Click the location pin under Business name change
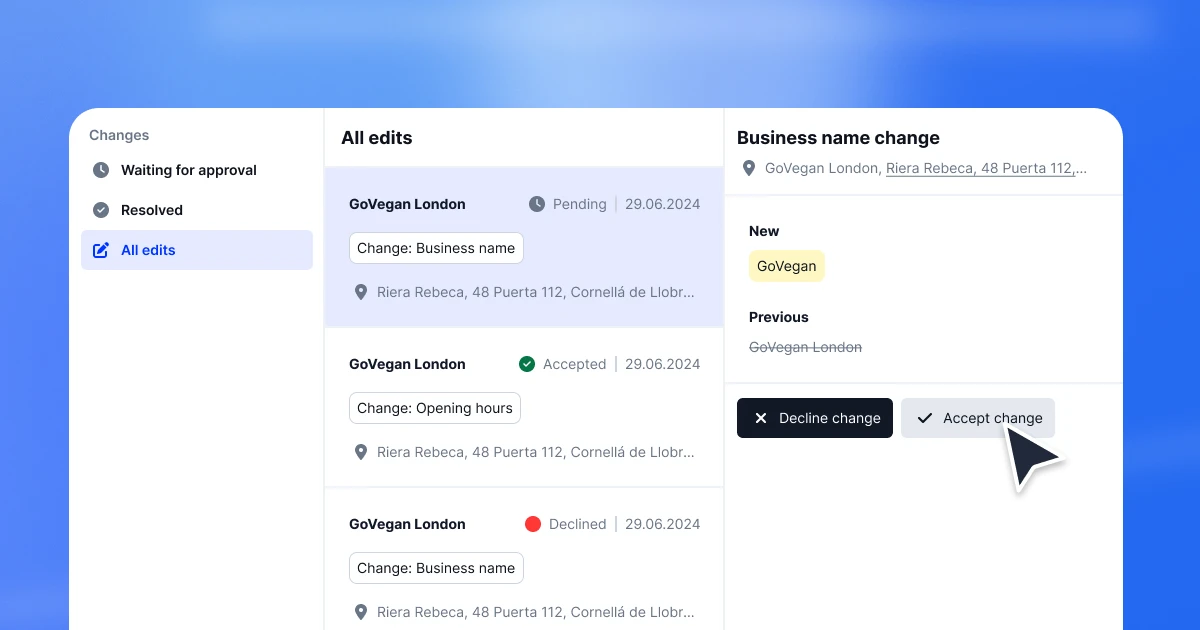 [x=749, y=168]
